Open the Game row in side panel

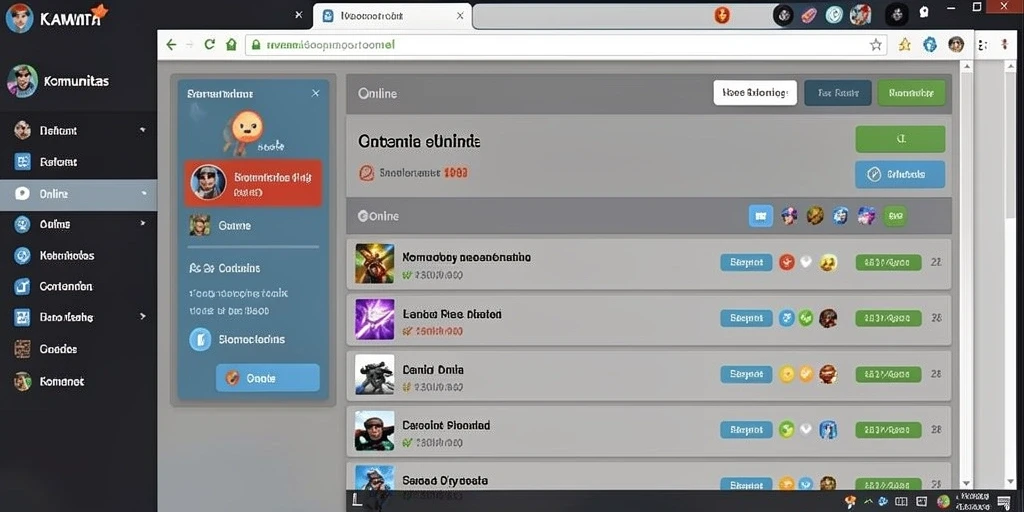[x=253, y=225]
